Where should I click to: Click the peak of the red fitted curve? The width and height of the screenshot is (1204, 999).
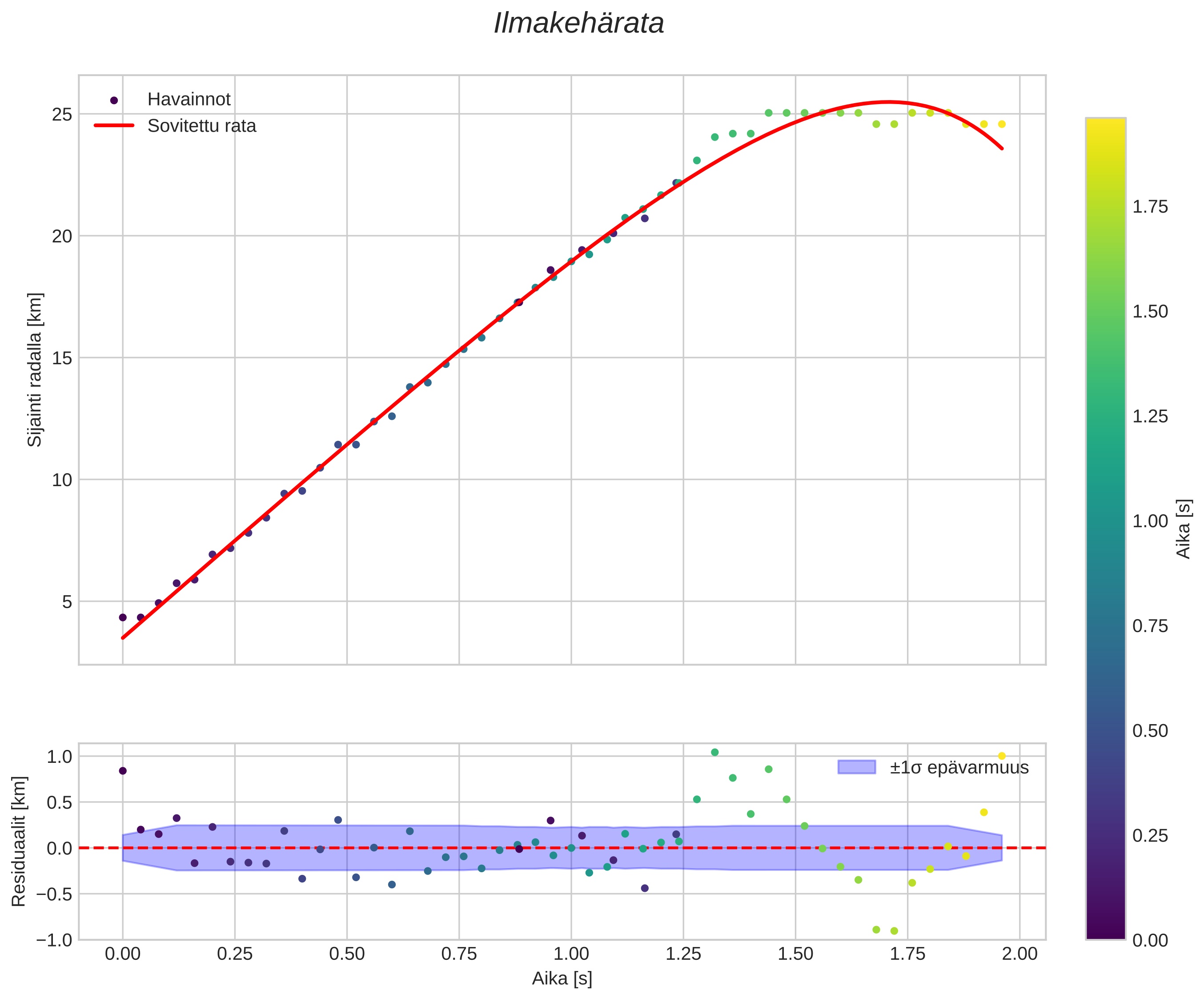[x=888, y=102]
